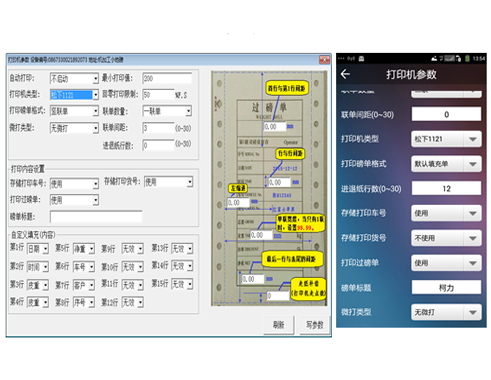Image resolution: width=491 pixels, height=380 pixels.
Task: Click the 最小打印值 input field
Action: tap(167, 79)
